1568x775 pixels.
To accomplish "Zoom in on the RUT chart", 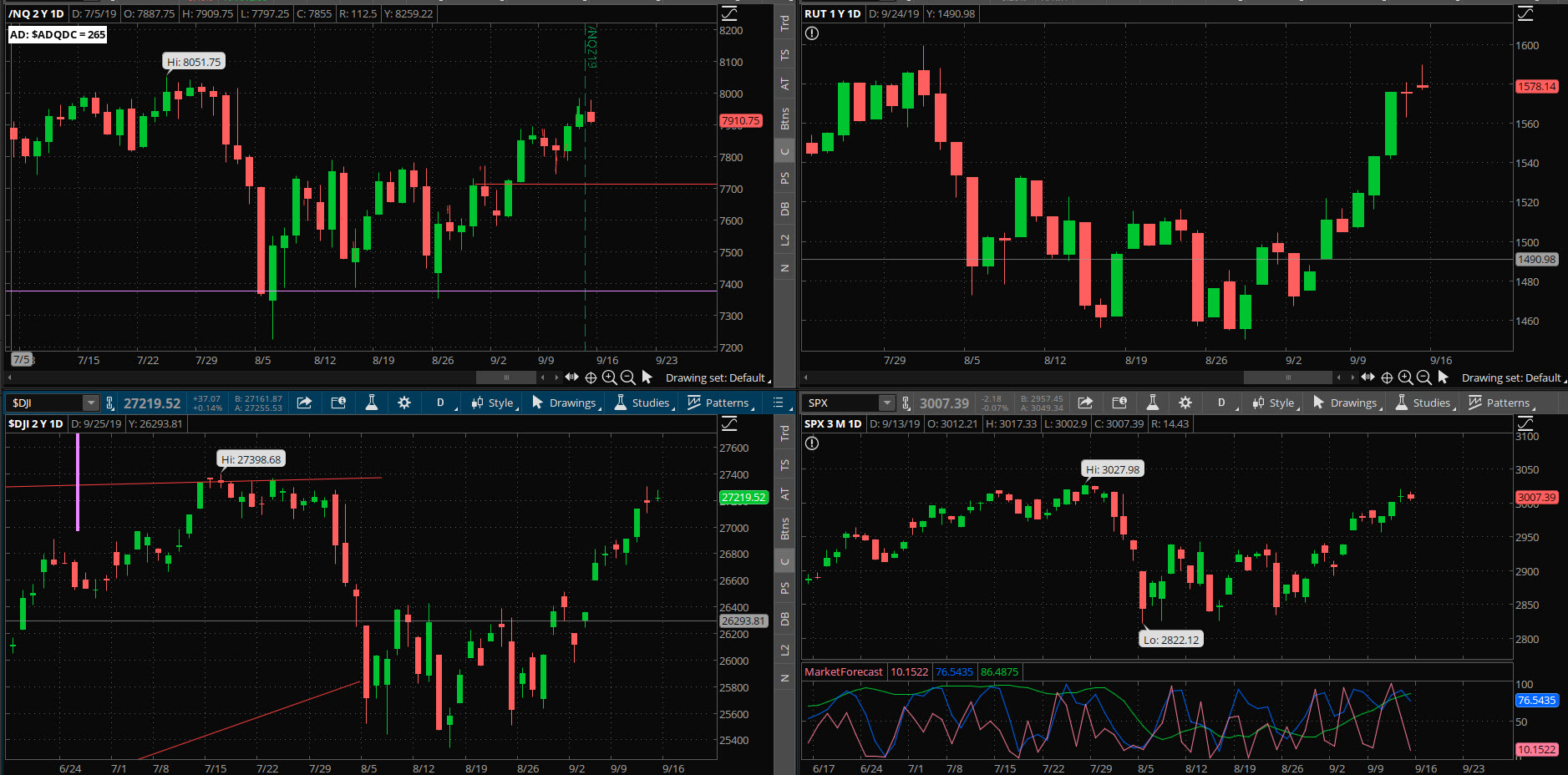I will pyautogui.click(x=1405, y=377).
